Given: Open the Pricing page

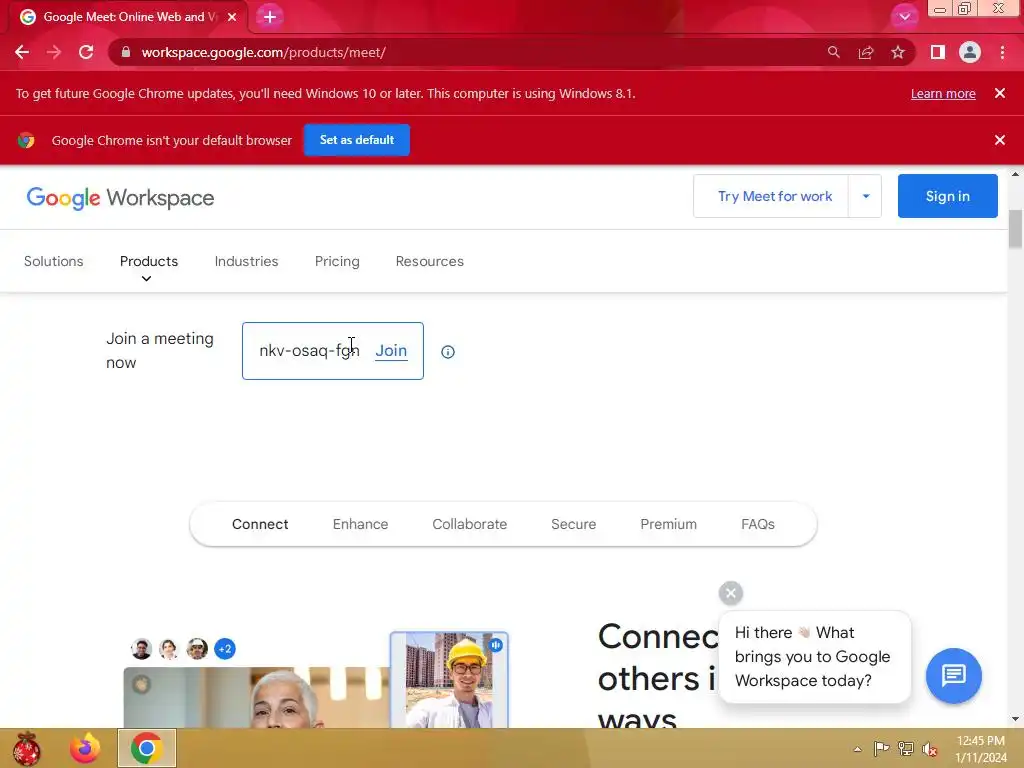Looking at the screenshot, I should click(337, 261).
